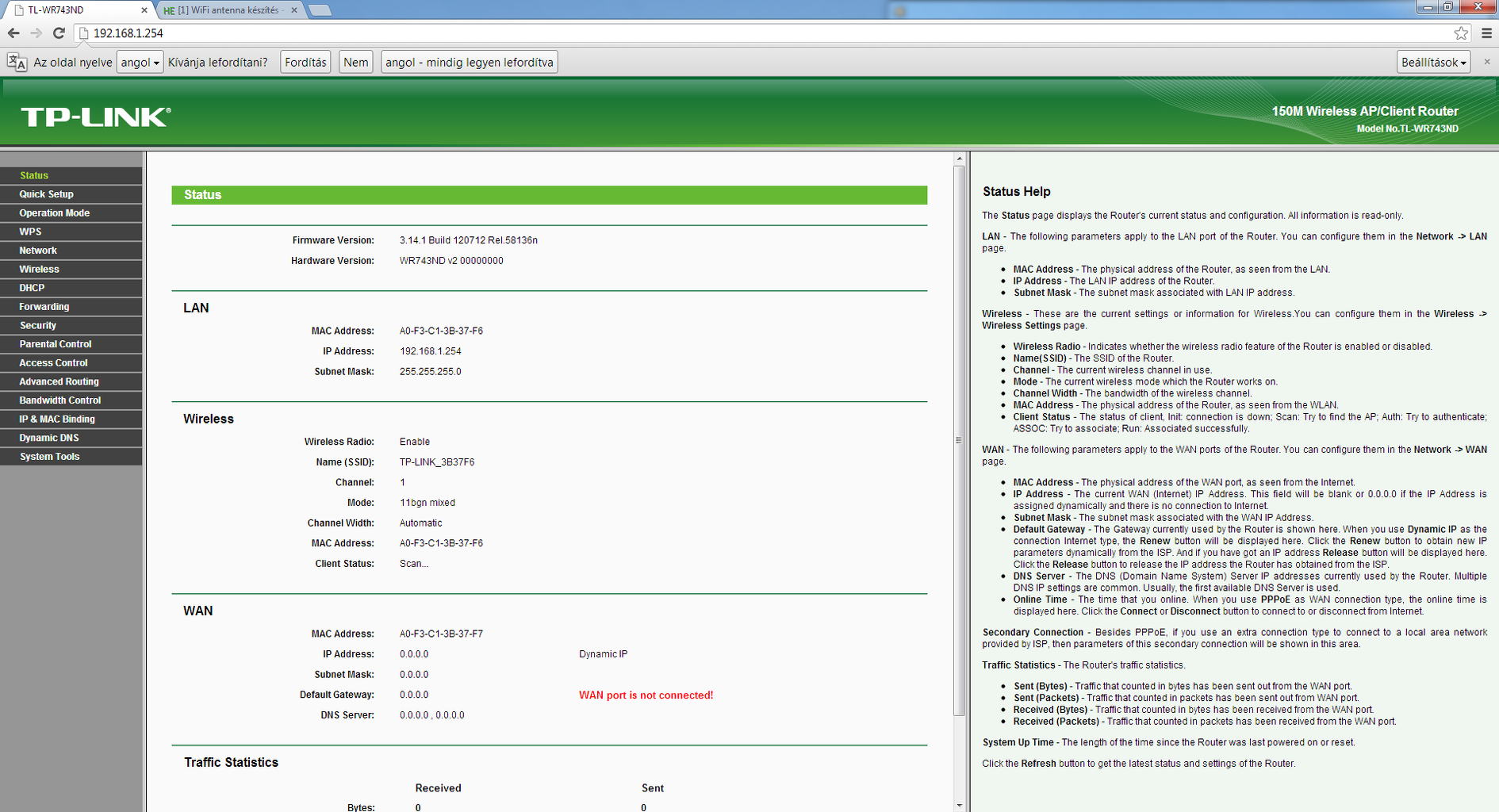Open the angol language dropdown
Screen dimensions: 1499x812
coord(140,62)
